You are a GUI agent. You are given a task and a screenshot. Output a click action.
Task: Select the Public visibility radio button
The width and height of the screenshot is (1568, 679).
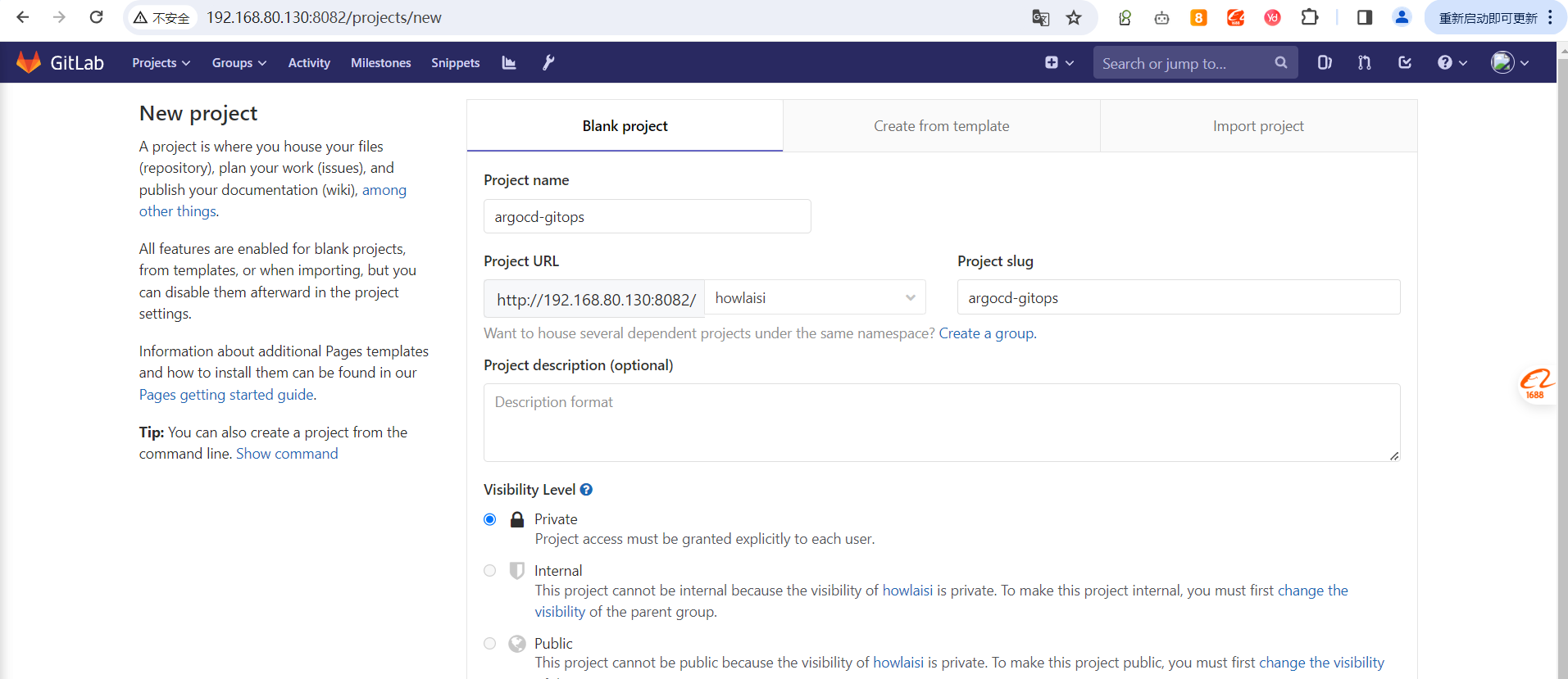coord(490,644)
